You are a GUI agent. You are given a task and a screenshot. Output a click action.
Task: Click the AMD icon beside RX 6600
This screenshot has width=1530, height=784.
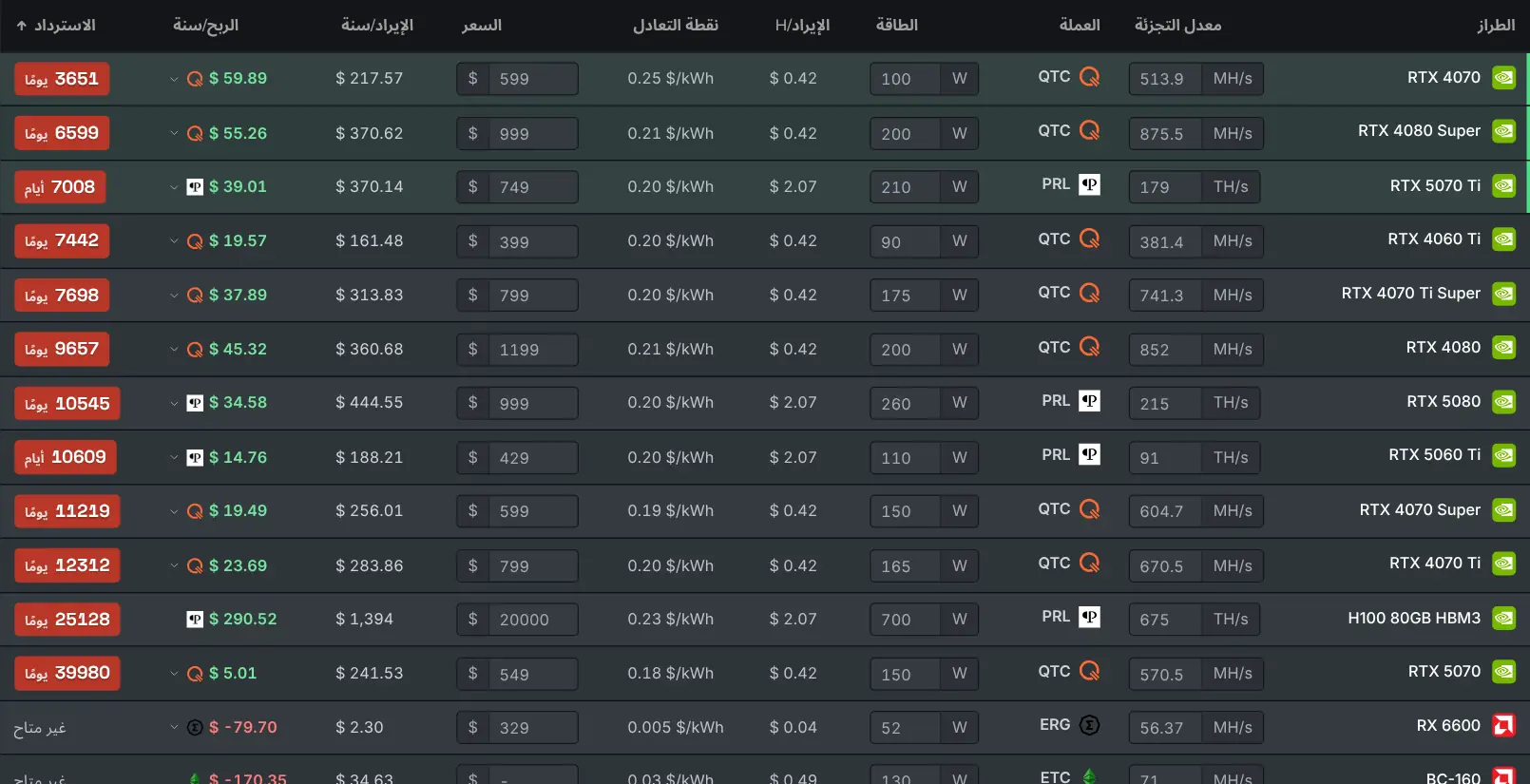[1503, 727]
